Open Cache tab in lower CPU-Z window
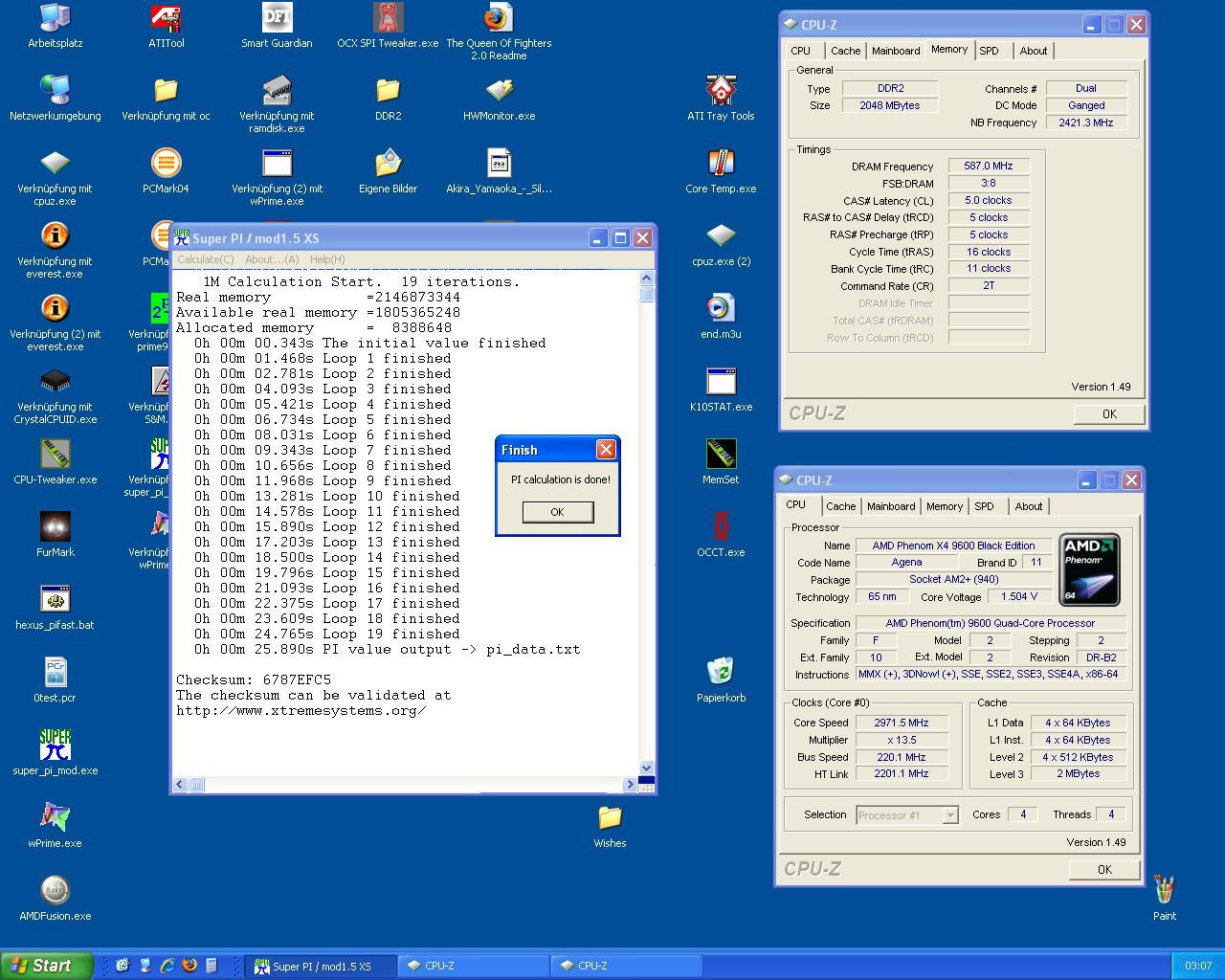 point(840,506)
